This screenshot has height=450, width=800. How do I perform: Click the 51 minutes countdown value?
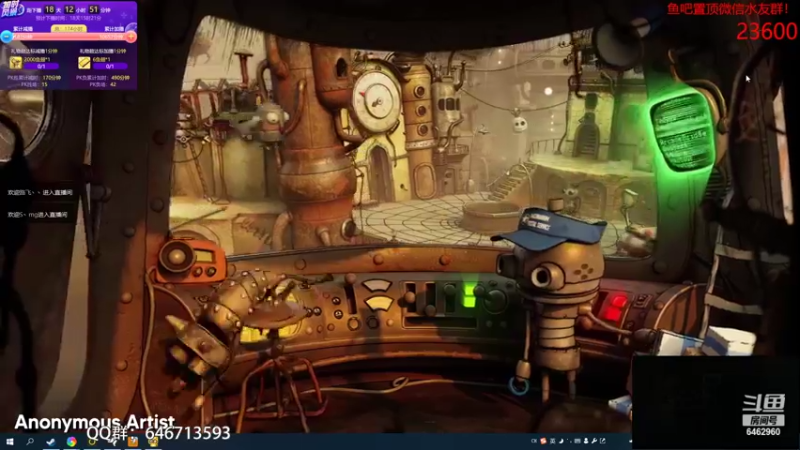click(93, 9)
